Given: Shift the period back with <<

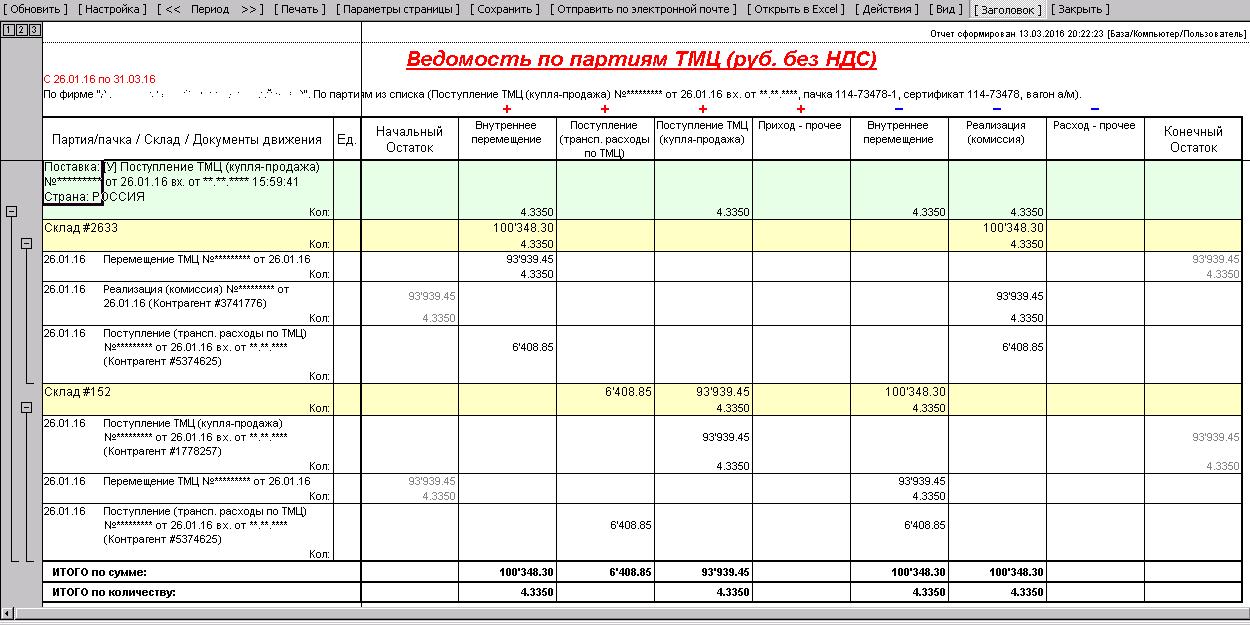Looking at the screenshot, I should coord(172,9).
